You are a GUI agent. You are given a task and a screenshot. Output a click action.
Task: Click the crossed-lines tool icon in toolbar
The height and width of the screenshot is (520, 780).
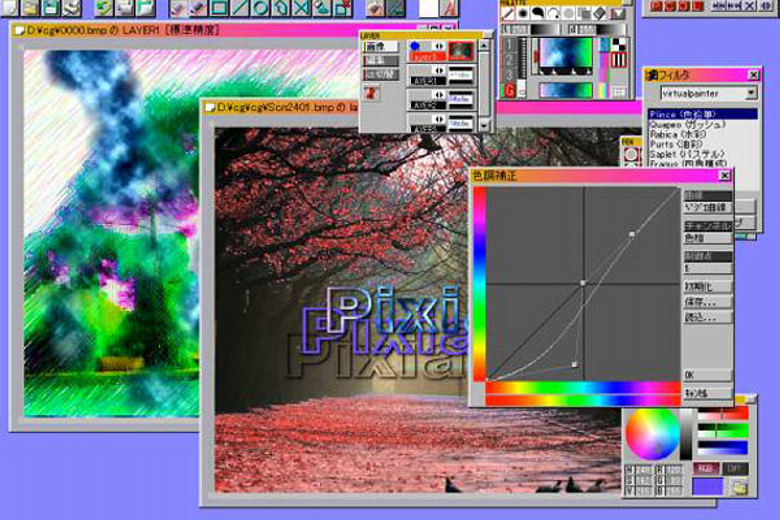301,7
